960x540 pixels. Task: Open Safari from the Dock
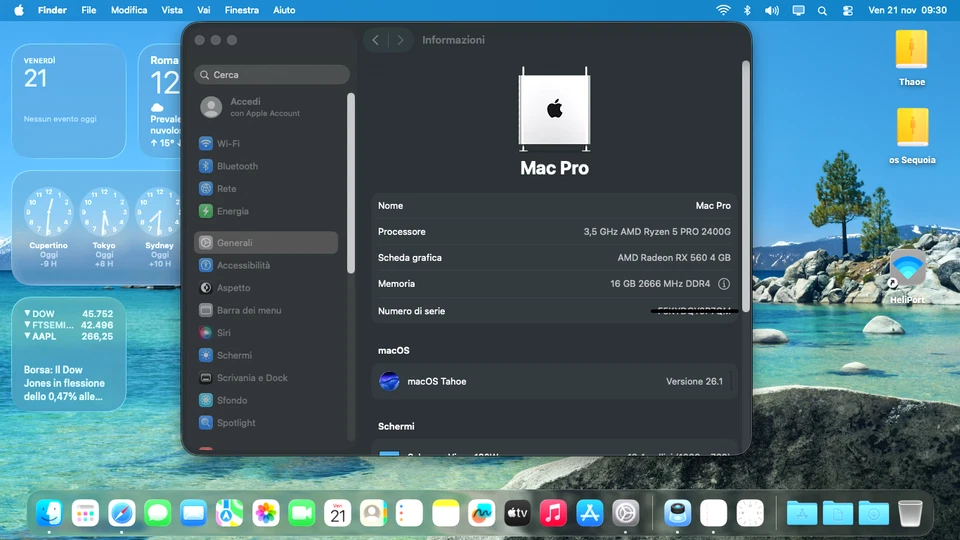[x=121, y=513]
